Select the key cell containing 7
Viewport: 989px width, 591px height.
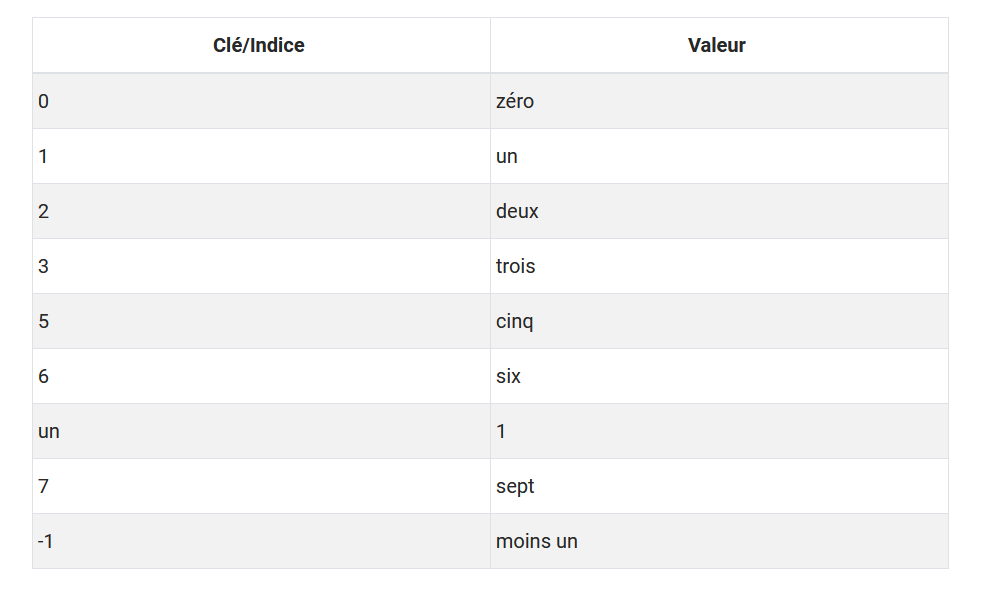click(x=44, y=486)
